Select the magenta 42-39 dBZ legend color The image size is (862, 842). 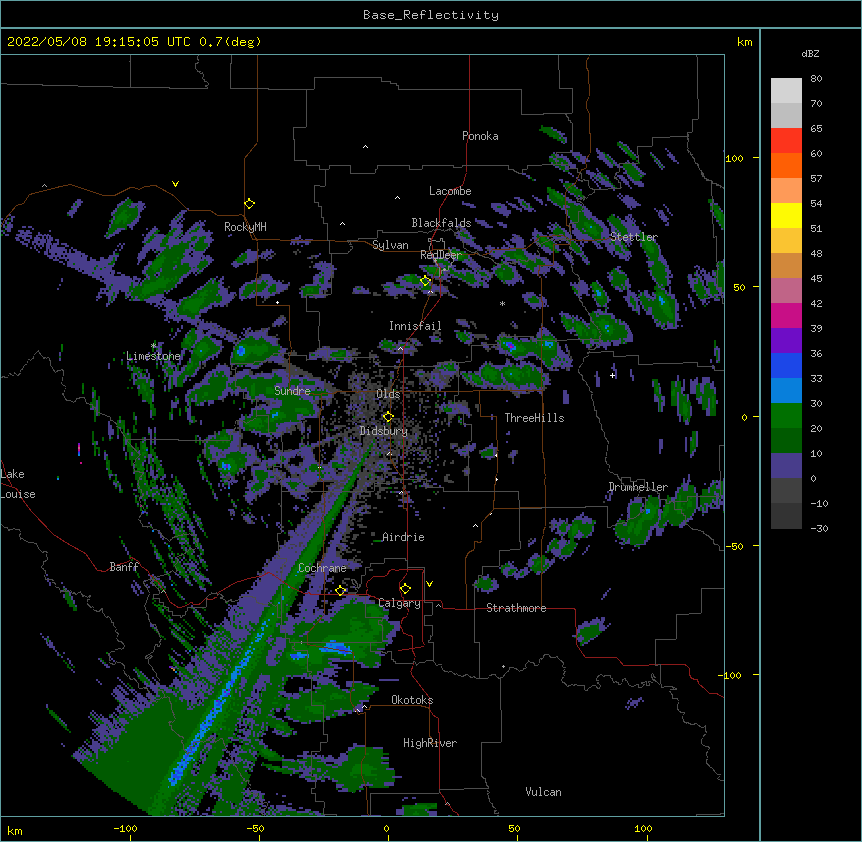coord(786,316)
